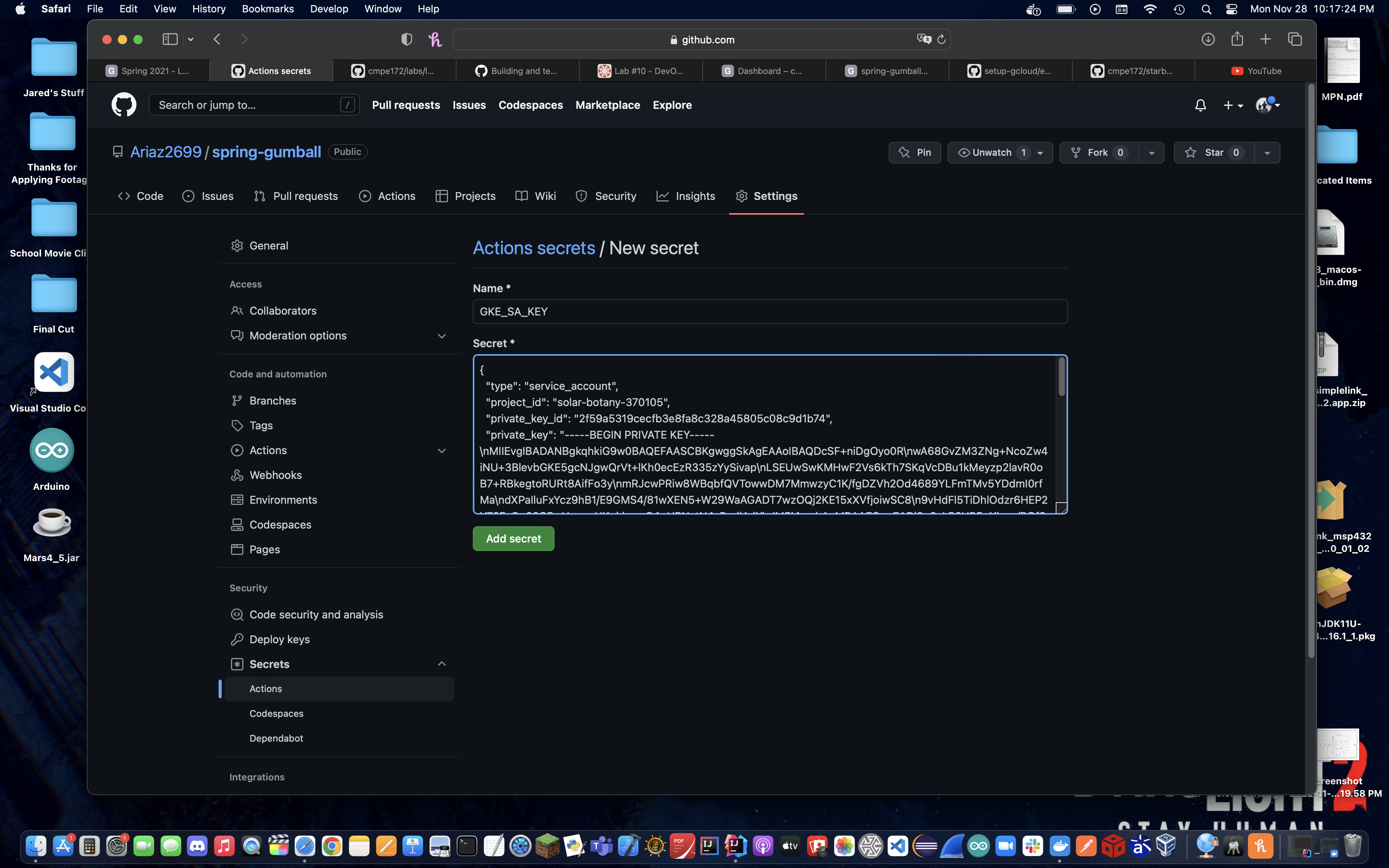Screen dimensions: 1389x868
Task: Pin the spring-gumball repository
Action: coord(915,153)
